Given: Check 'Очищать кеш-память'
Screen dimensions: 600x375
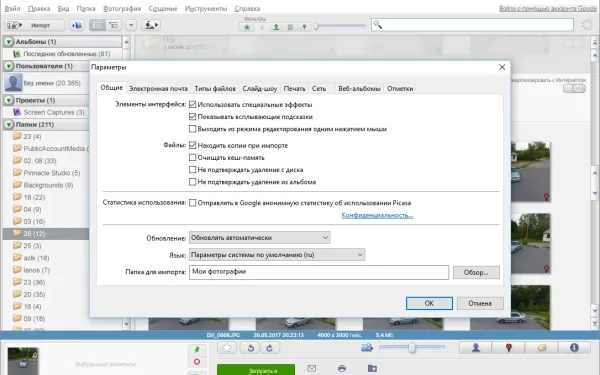Looking at the screenshot, I should coord(192,158).
